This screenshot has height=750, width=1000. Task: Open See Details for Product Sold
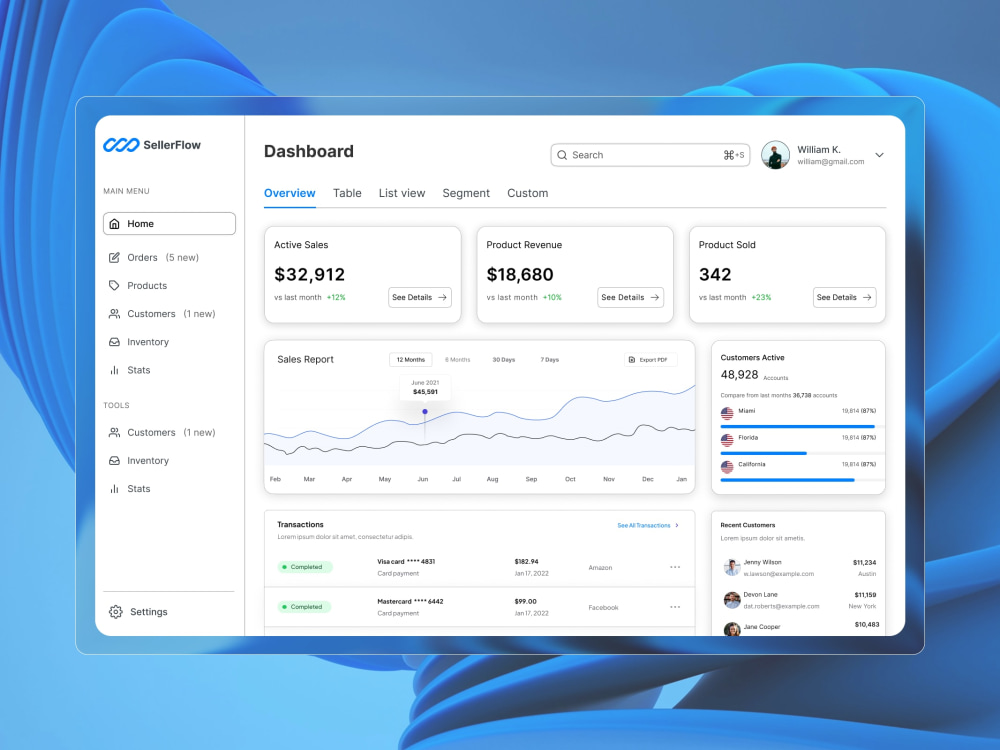844,297
